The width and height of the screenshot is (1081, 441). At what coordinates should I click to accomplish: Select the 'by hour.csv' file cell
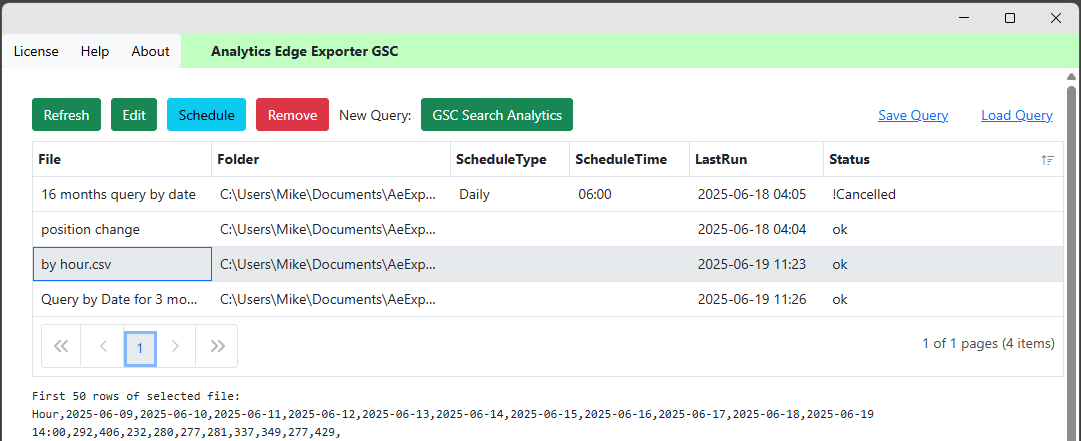(x=122, y=265)
